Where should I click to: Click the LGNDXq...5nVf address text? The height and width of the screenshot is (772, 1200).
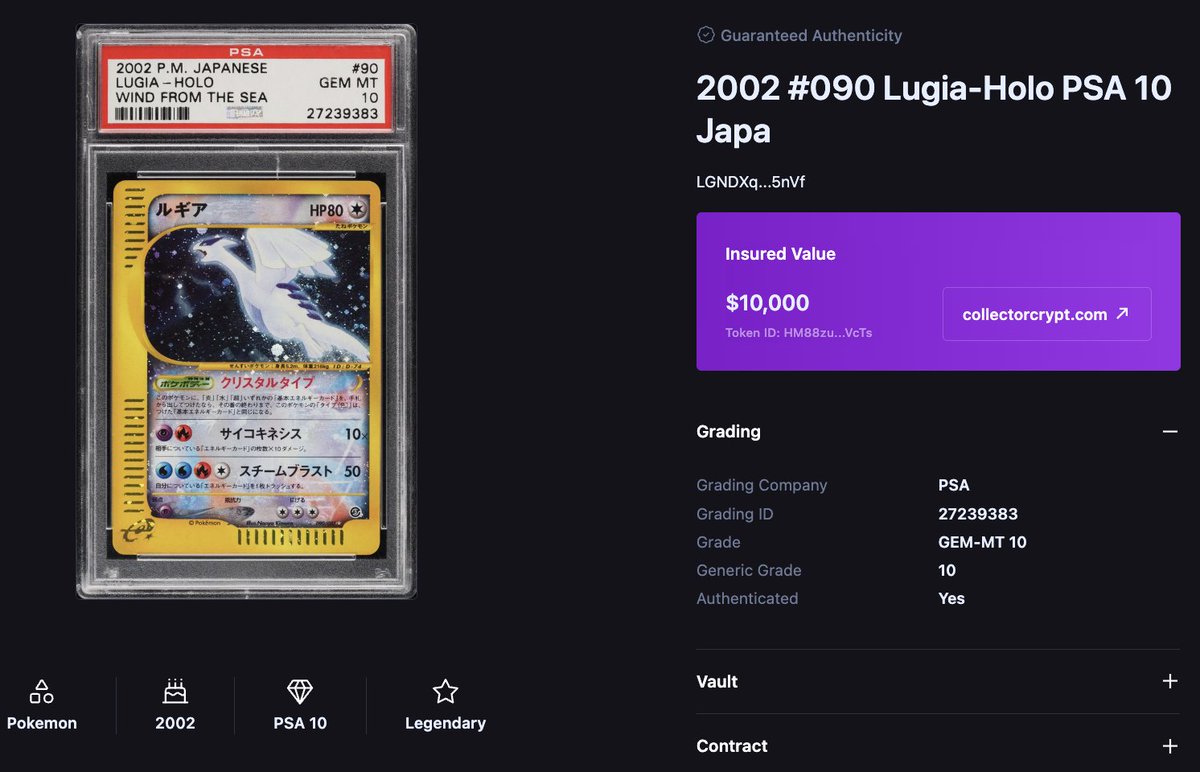pyautogui.click(x=751, y=182)
